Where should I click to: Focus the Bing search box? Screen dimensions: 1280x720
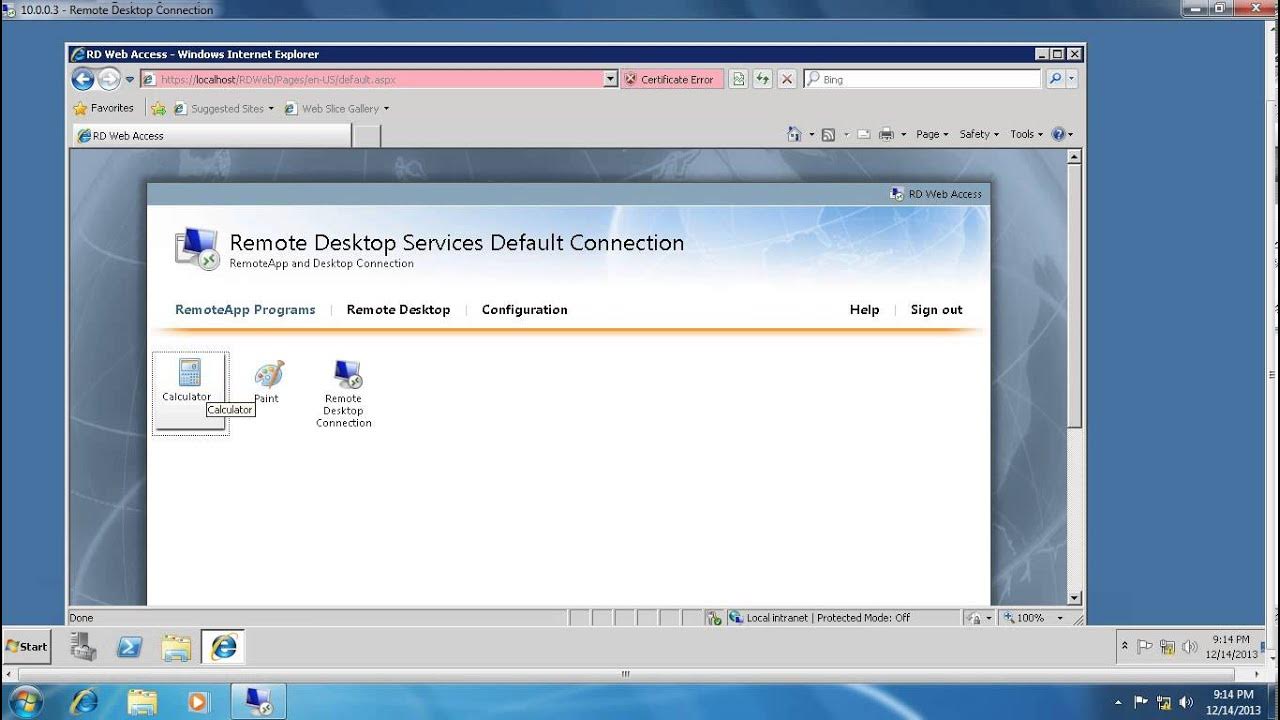click(922, 79)
